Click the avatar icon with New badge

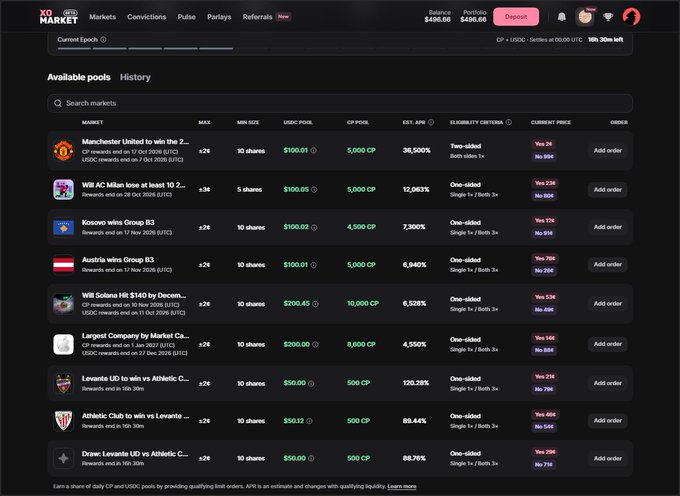pos(585,17)
